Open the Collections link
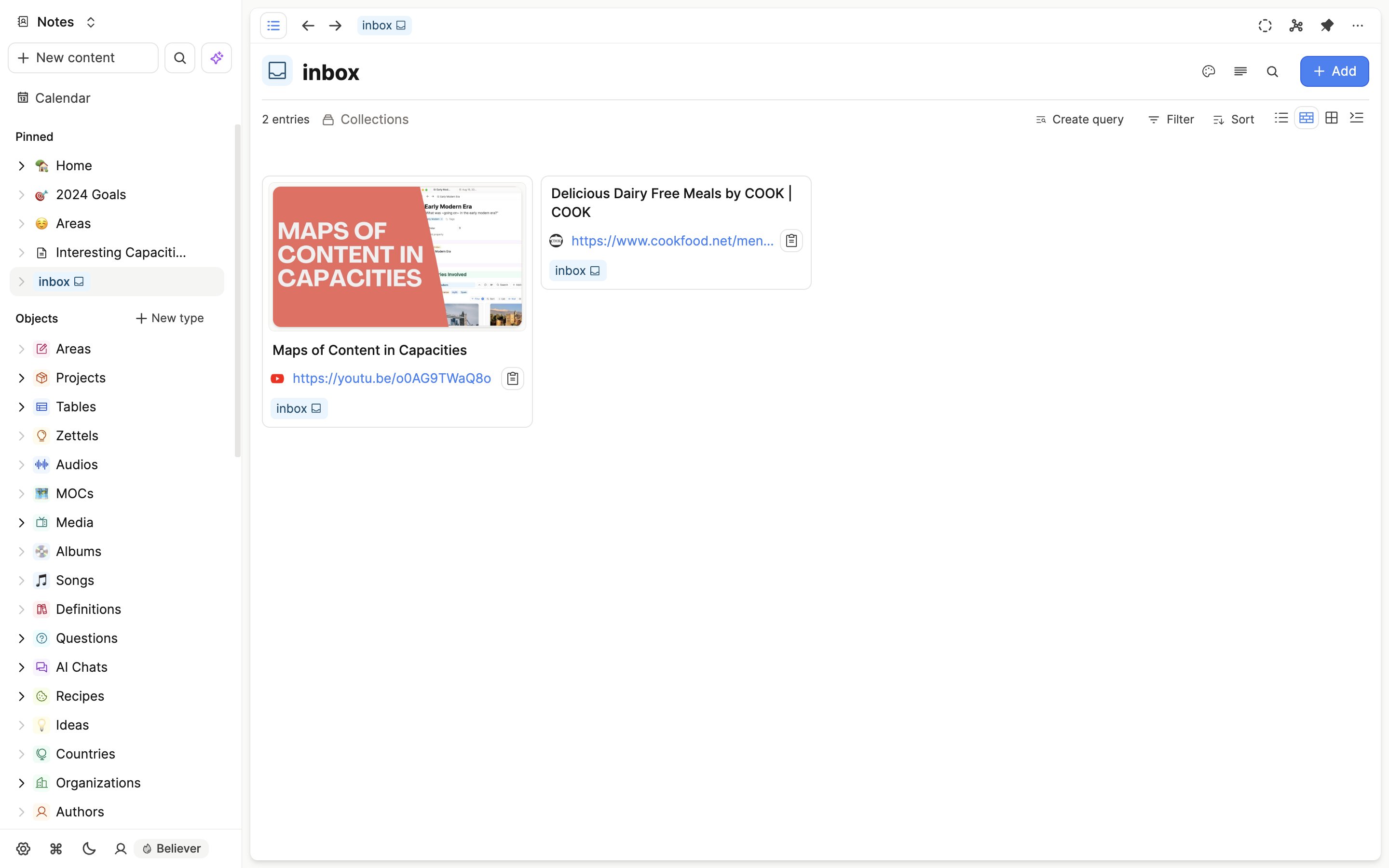 coord(366,120)
